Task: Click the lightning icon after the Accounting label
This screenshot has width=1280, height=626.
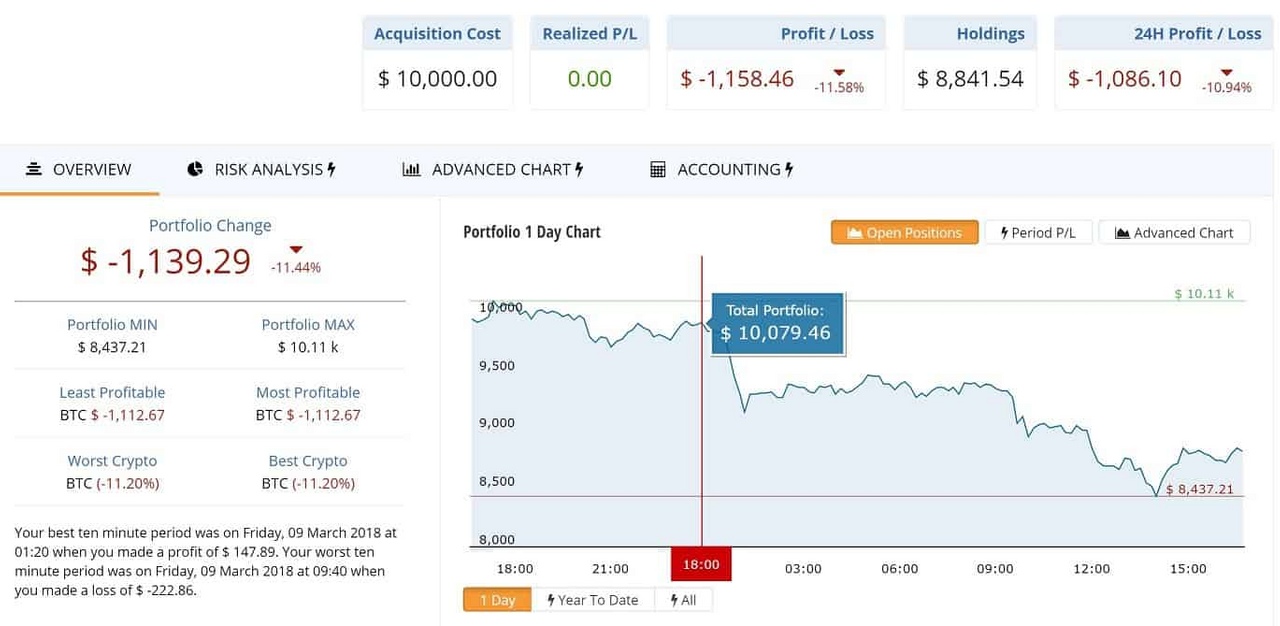Action: click(x=789, y=169)
